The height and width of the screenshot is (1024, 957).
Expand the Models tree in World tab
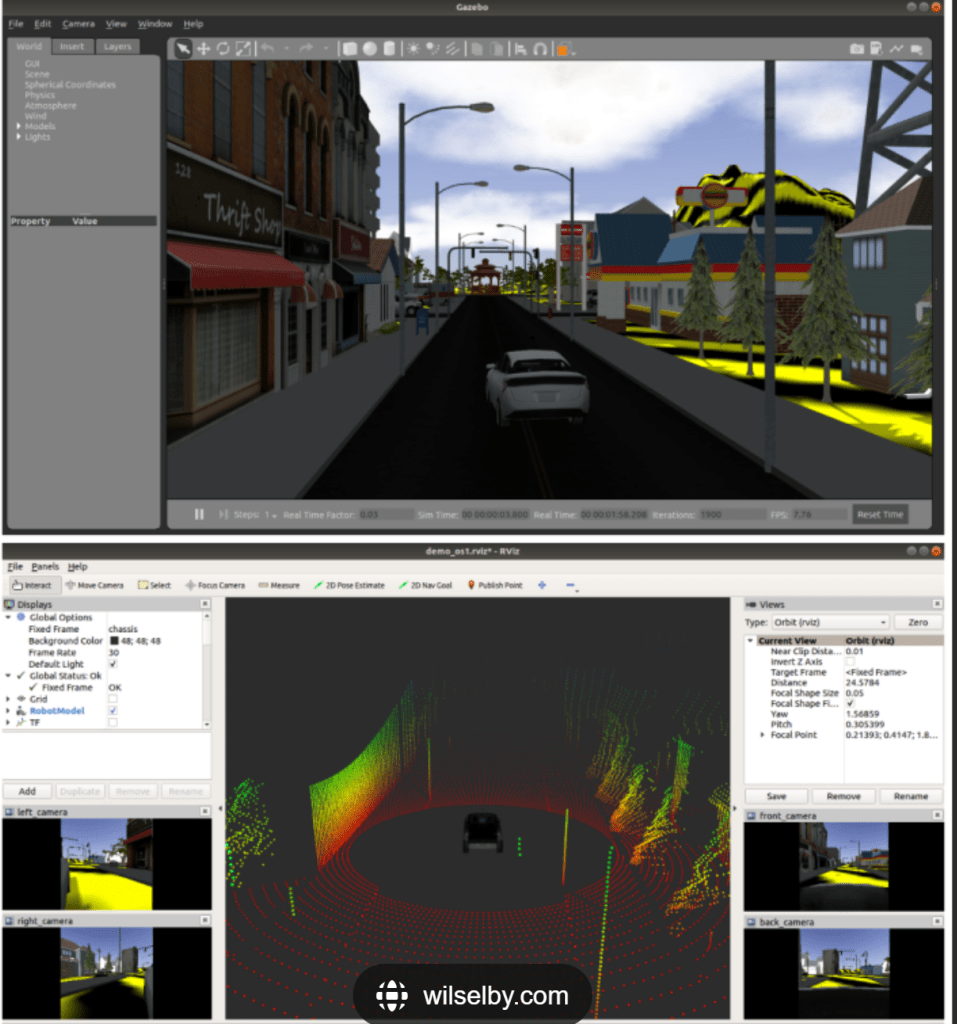[x=20, y=126]
